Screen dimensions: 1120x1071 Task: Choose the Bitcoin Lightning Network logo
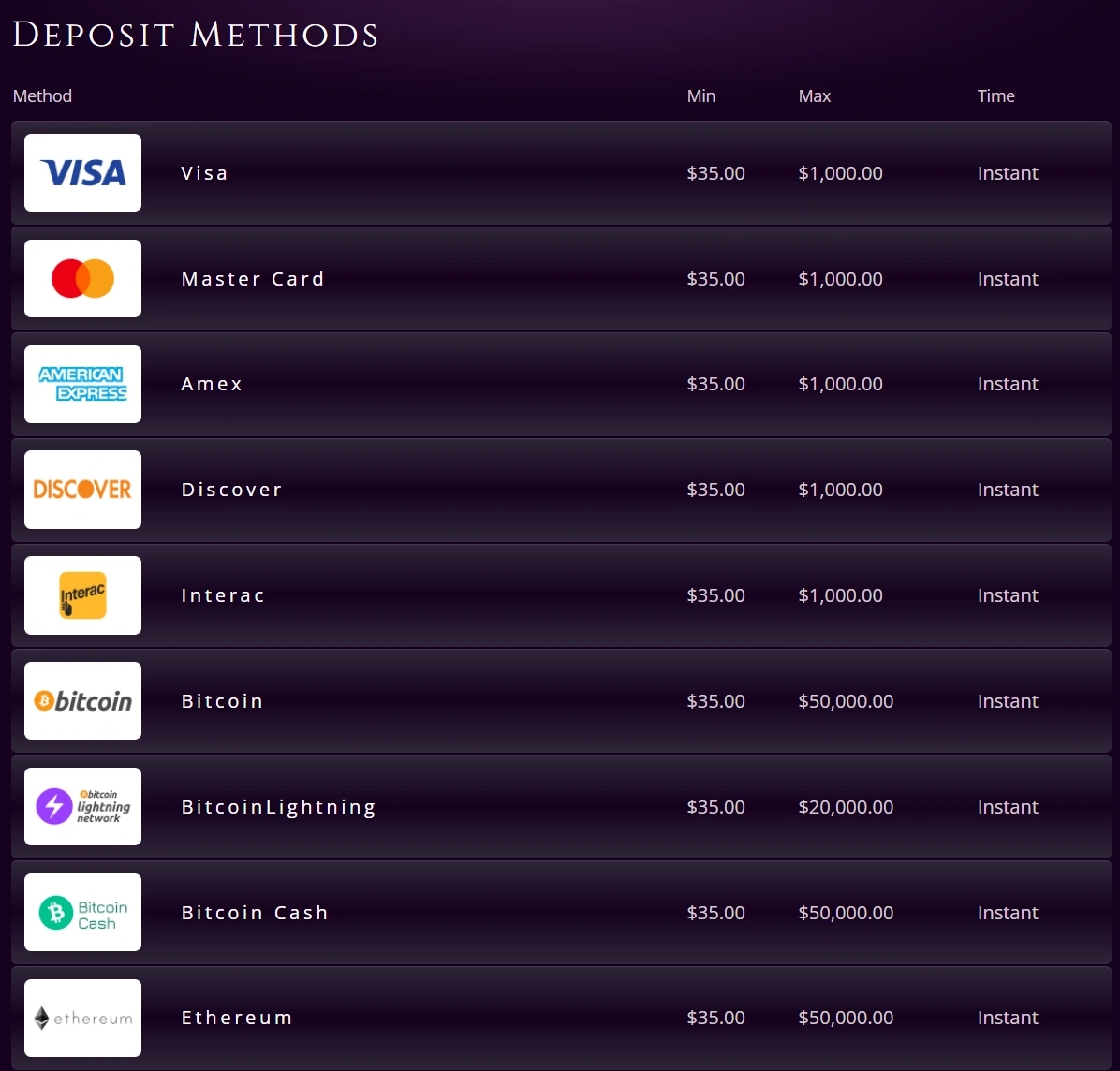(x=82, y=807)
